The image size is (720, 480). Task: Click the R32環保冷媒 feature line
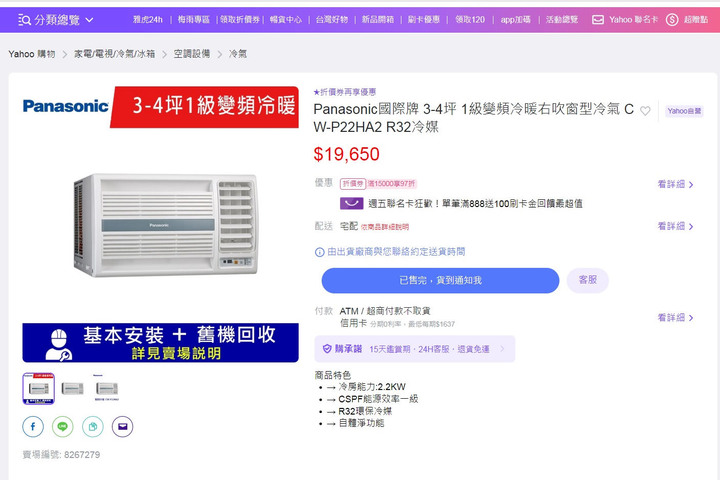(x=365, y=411)
